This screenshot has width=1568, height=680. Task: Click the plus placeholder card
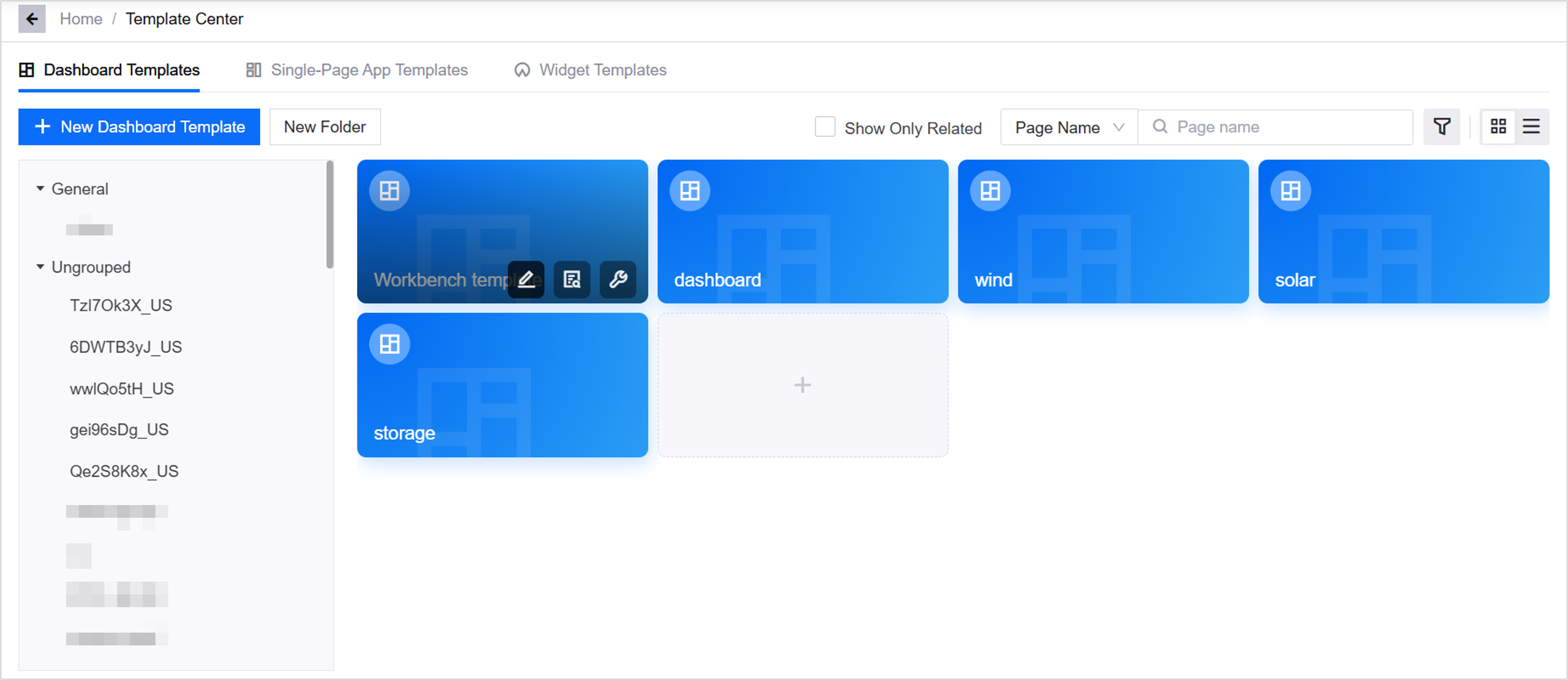(x=802, y=385)
